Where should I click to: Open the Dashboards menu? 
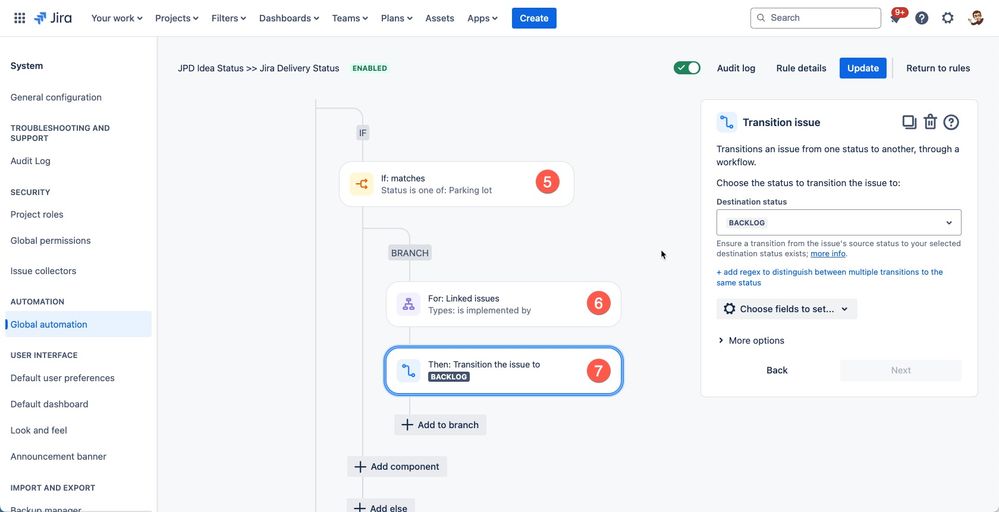coord(289,18)
